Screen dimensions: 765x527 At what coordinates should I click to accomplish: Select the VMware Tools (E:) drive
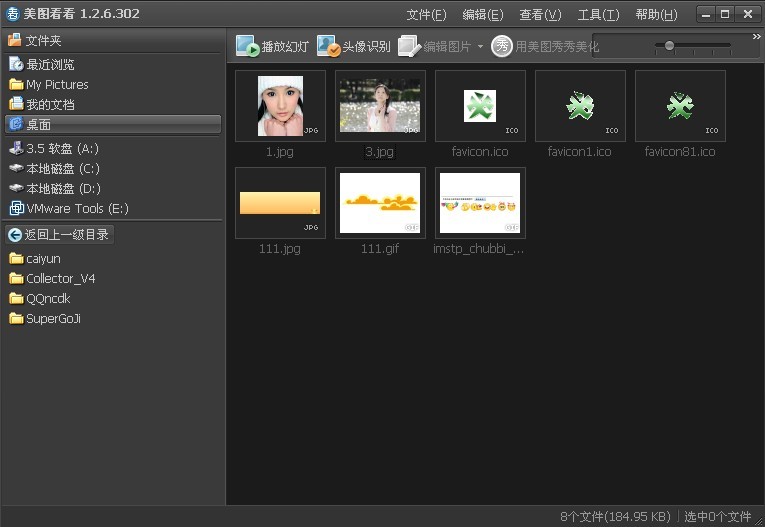[x=76, y=208]
